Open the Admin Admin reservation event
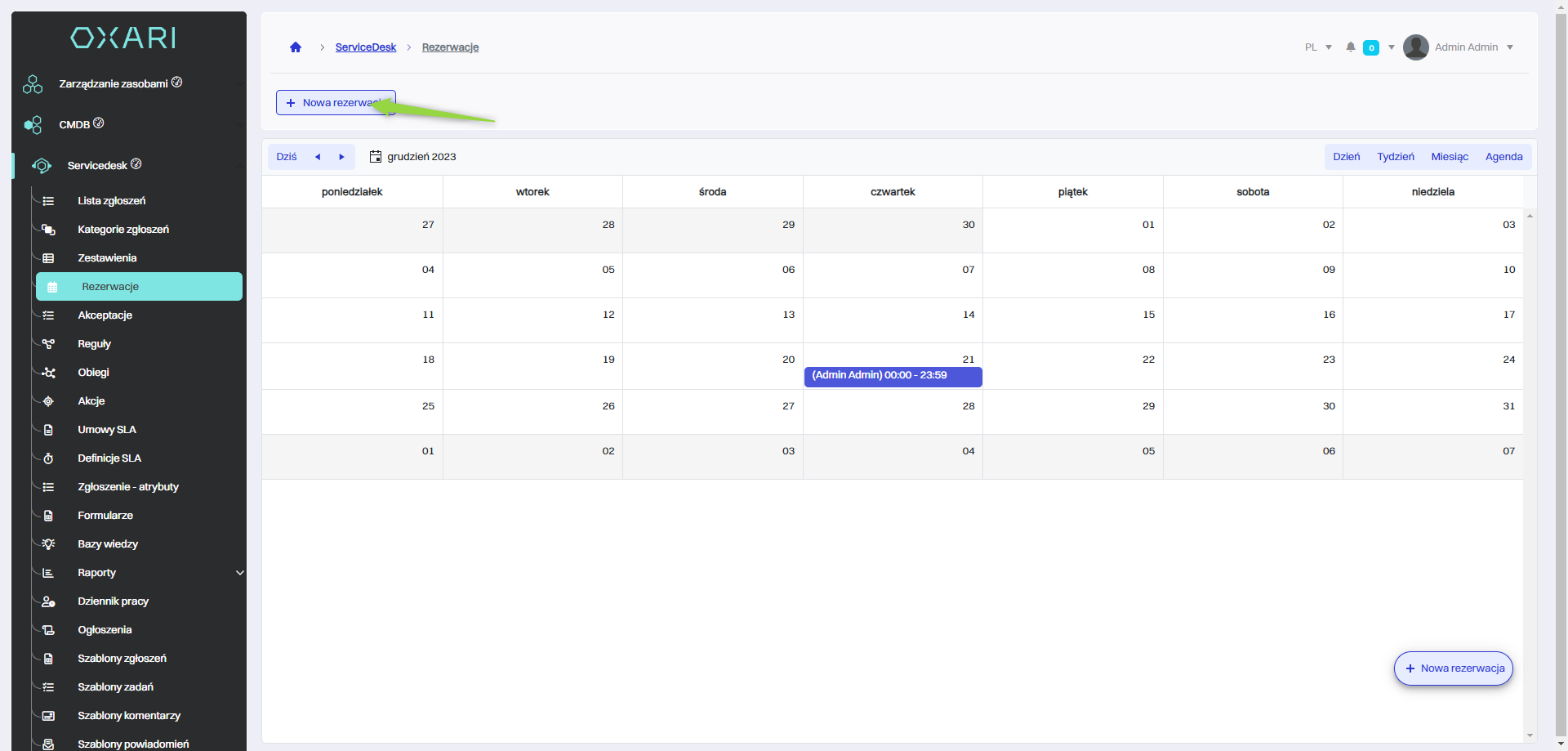The height and width of the screenshot is (751, 1568). [x=892, y=376]
